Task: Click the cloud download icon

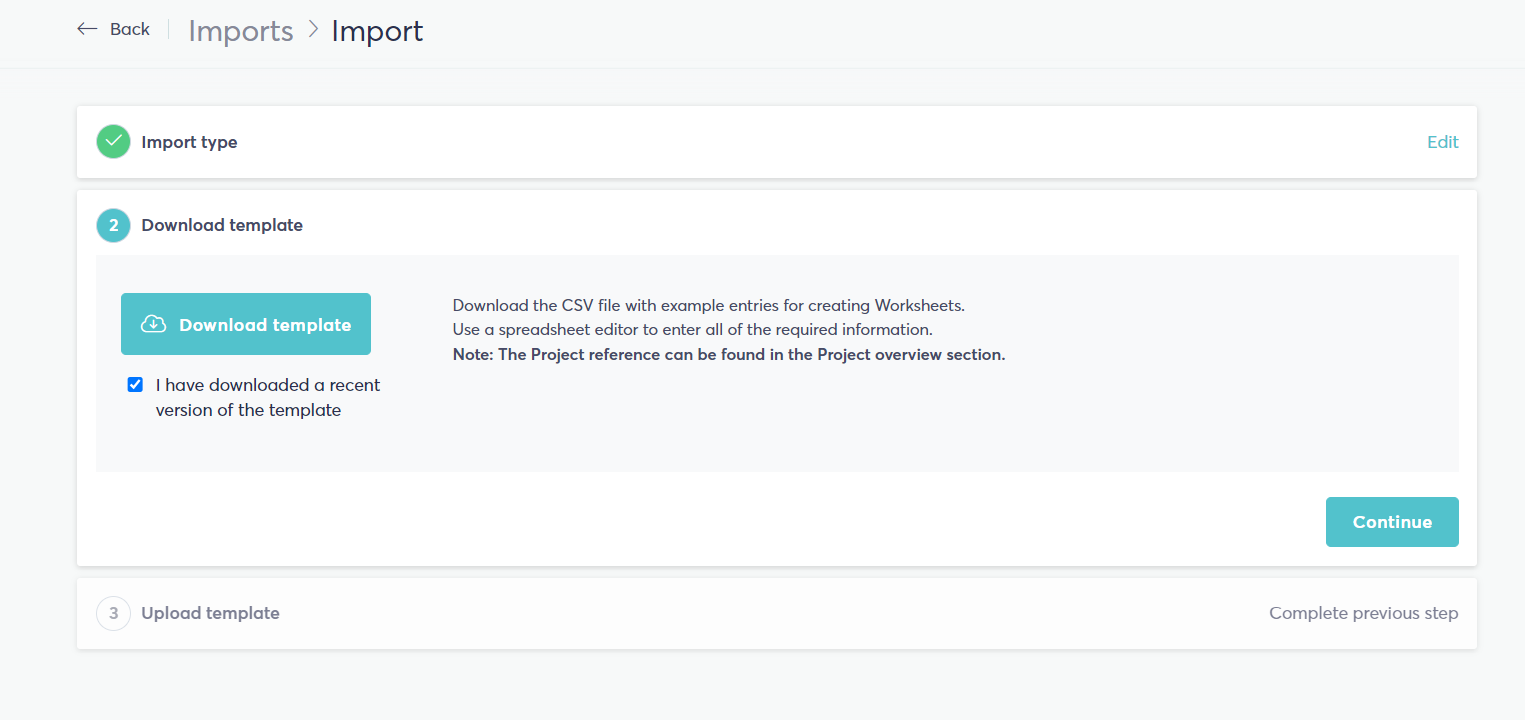Action: (153, 324)
